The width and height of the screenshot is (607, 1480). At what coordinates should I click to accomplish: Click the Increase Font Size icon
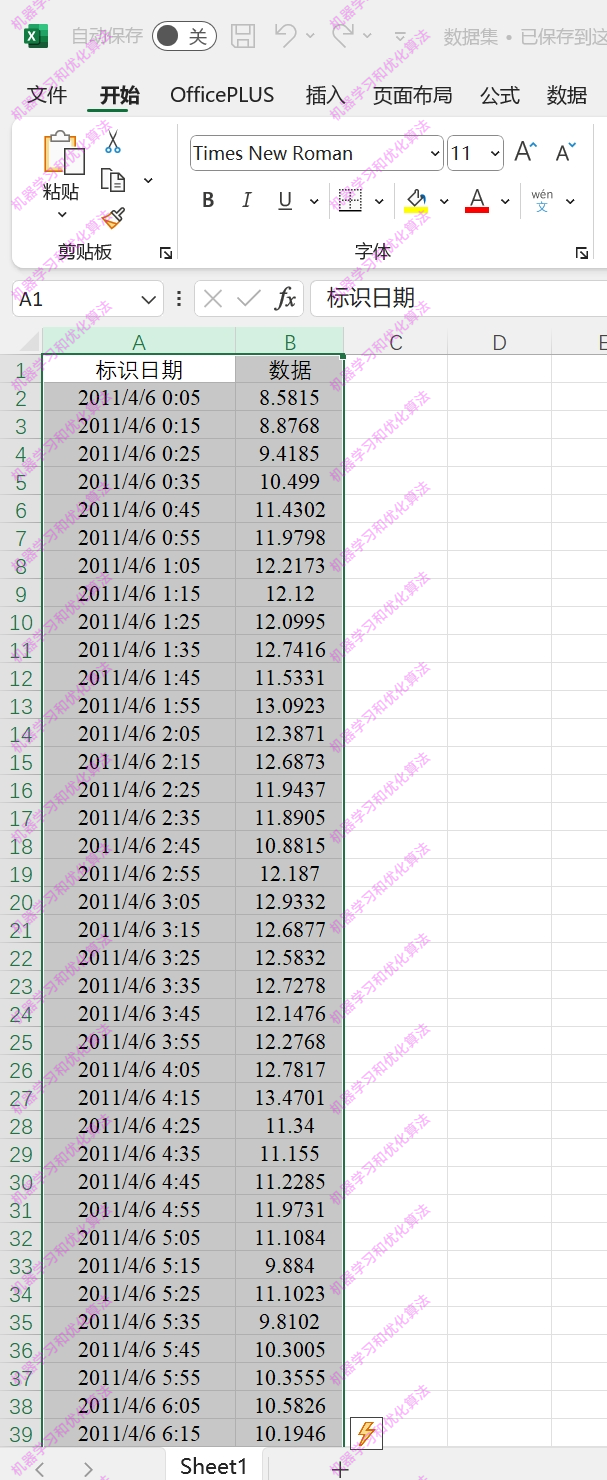tap(525, 152)
